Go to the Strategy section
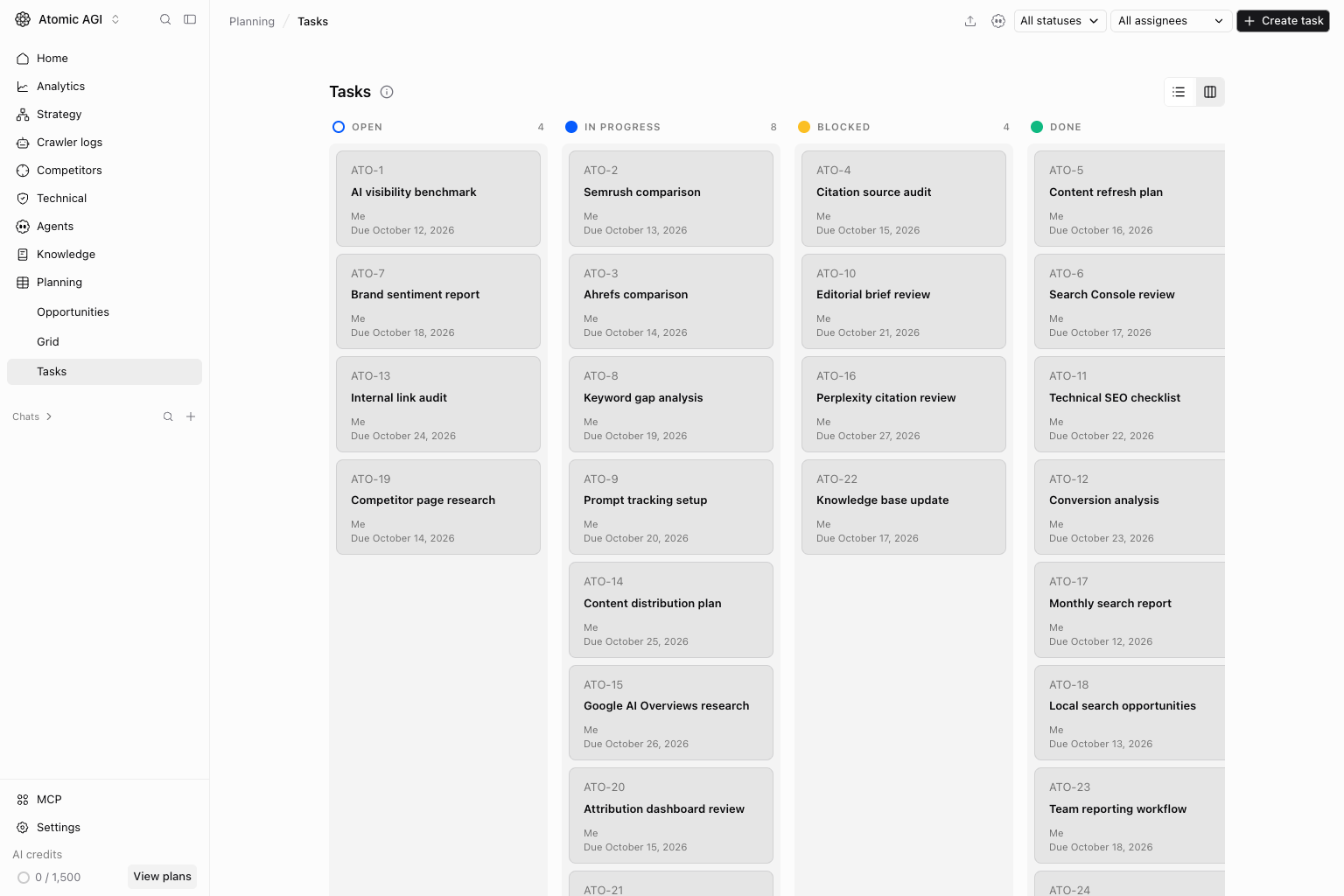The image size is (1344, 896). coord(104,115)
